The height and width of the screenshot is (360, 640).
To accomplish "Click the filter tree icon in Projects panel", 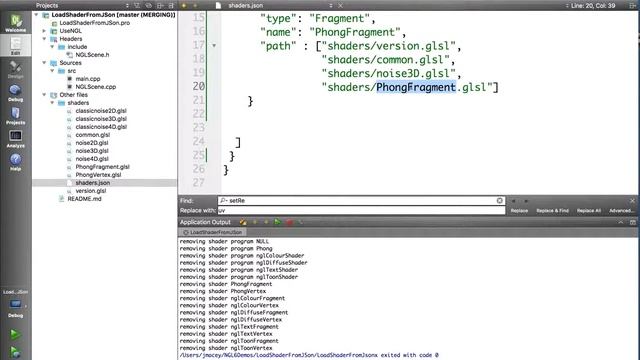I will 137,6.
